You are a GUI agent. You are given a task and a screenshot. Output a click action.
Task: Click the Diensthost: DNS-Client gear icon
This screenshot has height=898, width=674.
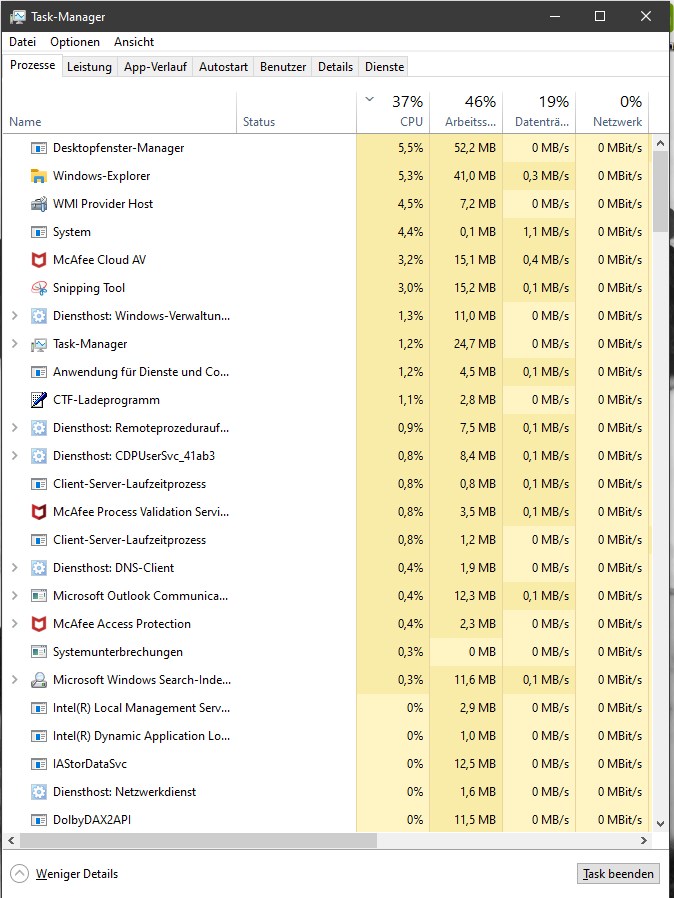coord(38,568)
